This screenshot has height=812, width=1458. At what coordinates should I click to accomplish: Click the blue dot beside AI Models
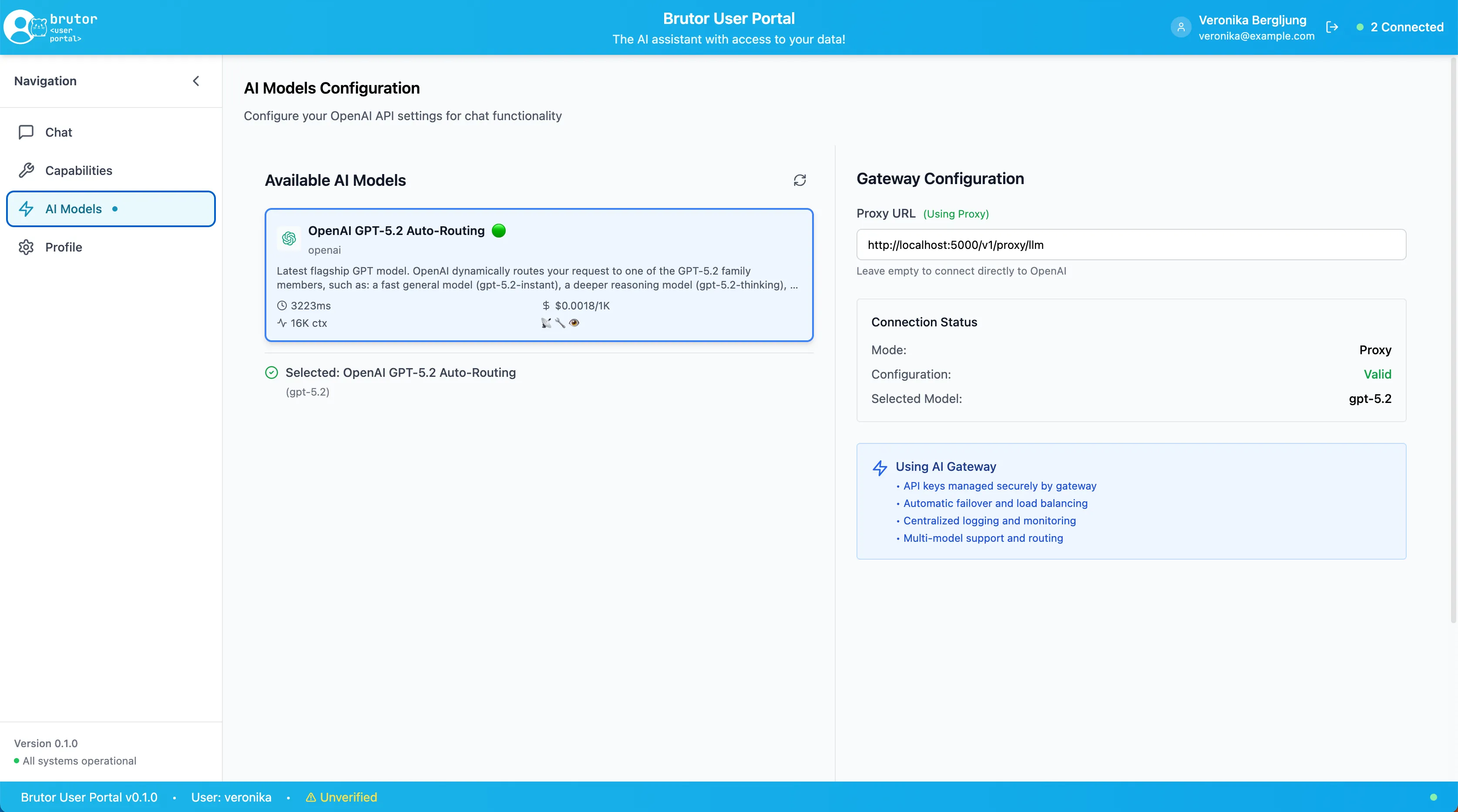[x=115, y=209]
